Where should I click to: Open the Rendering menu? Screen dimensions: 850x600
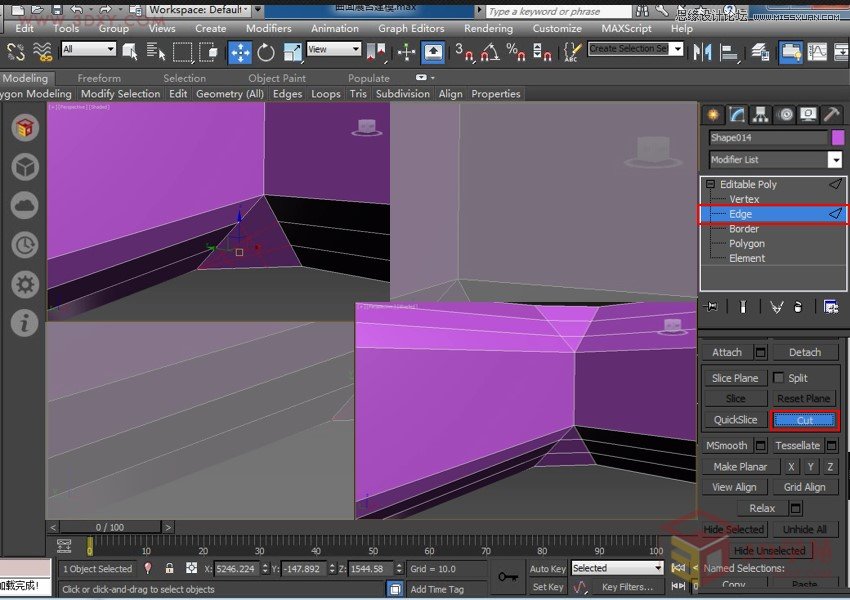(x=488, y=28)
